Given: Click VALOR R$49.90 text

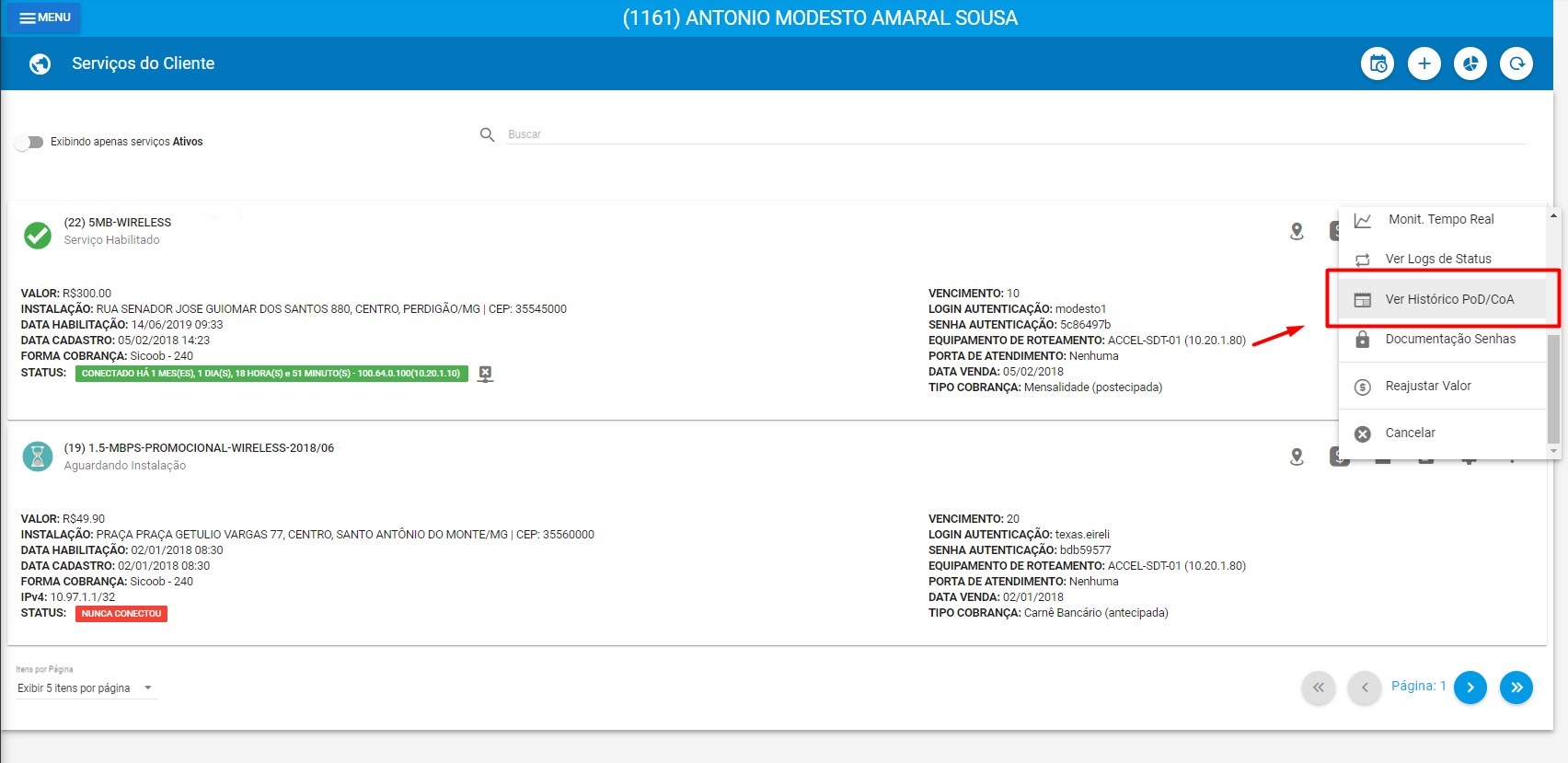Looking at the screenshot, I should coord(63,519).
